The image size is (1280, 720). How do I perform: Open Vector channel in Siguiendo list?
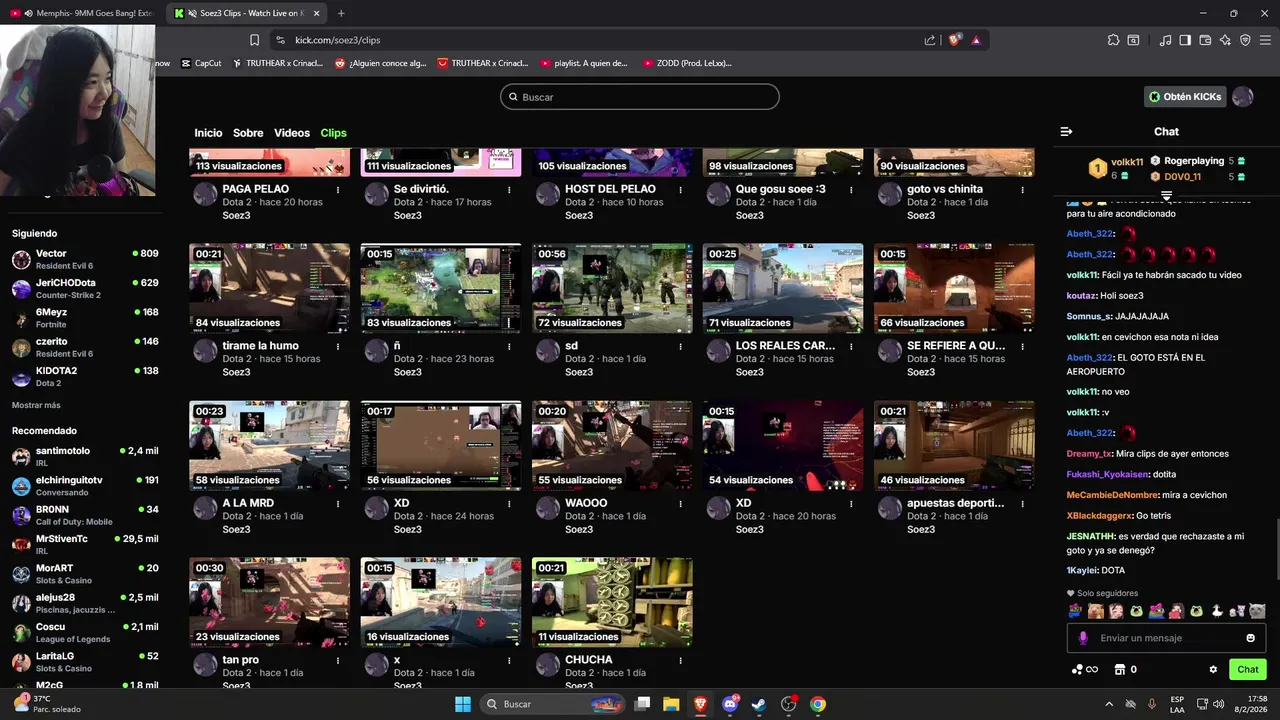pyautogui.click(x=85, y=260)
